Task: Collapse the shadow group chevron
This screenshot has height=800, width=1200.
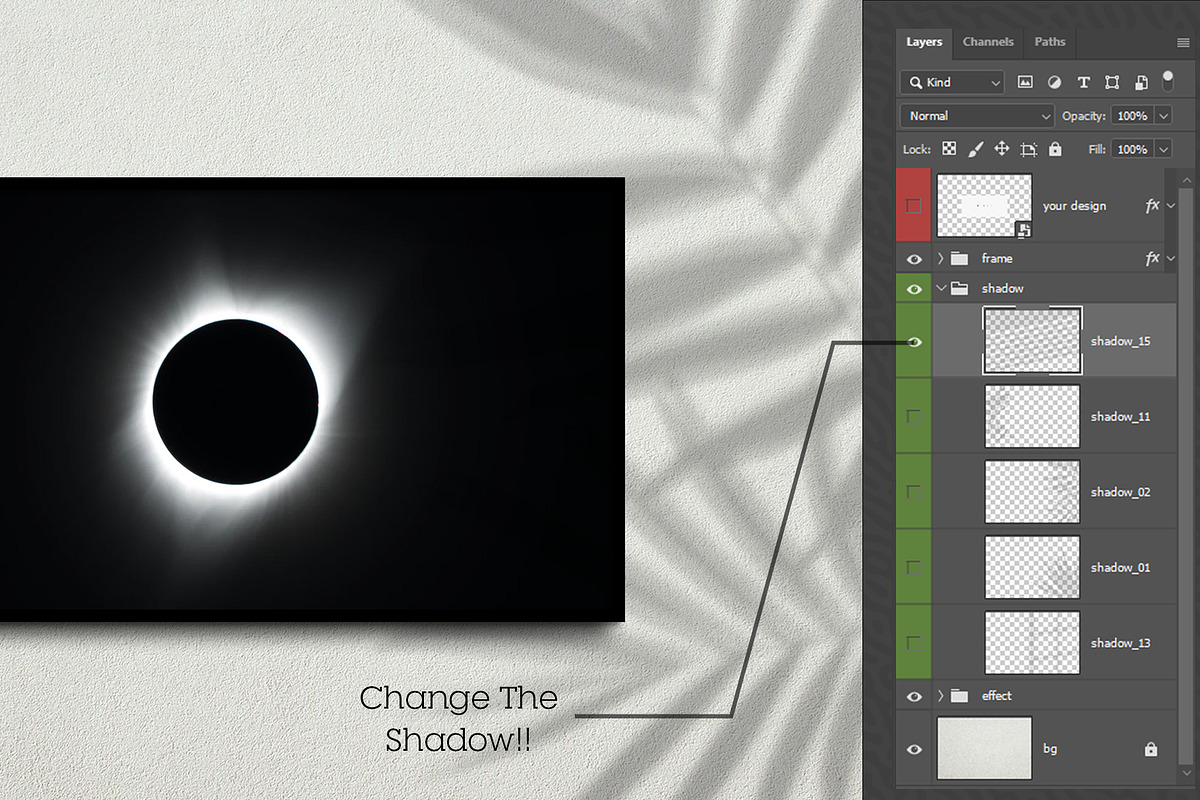Action: [x=941, y=288]
